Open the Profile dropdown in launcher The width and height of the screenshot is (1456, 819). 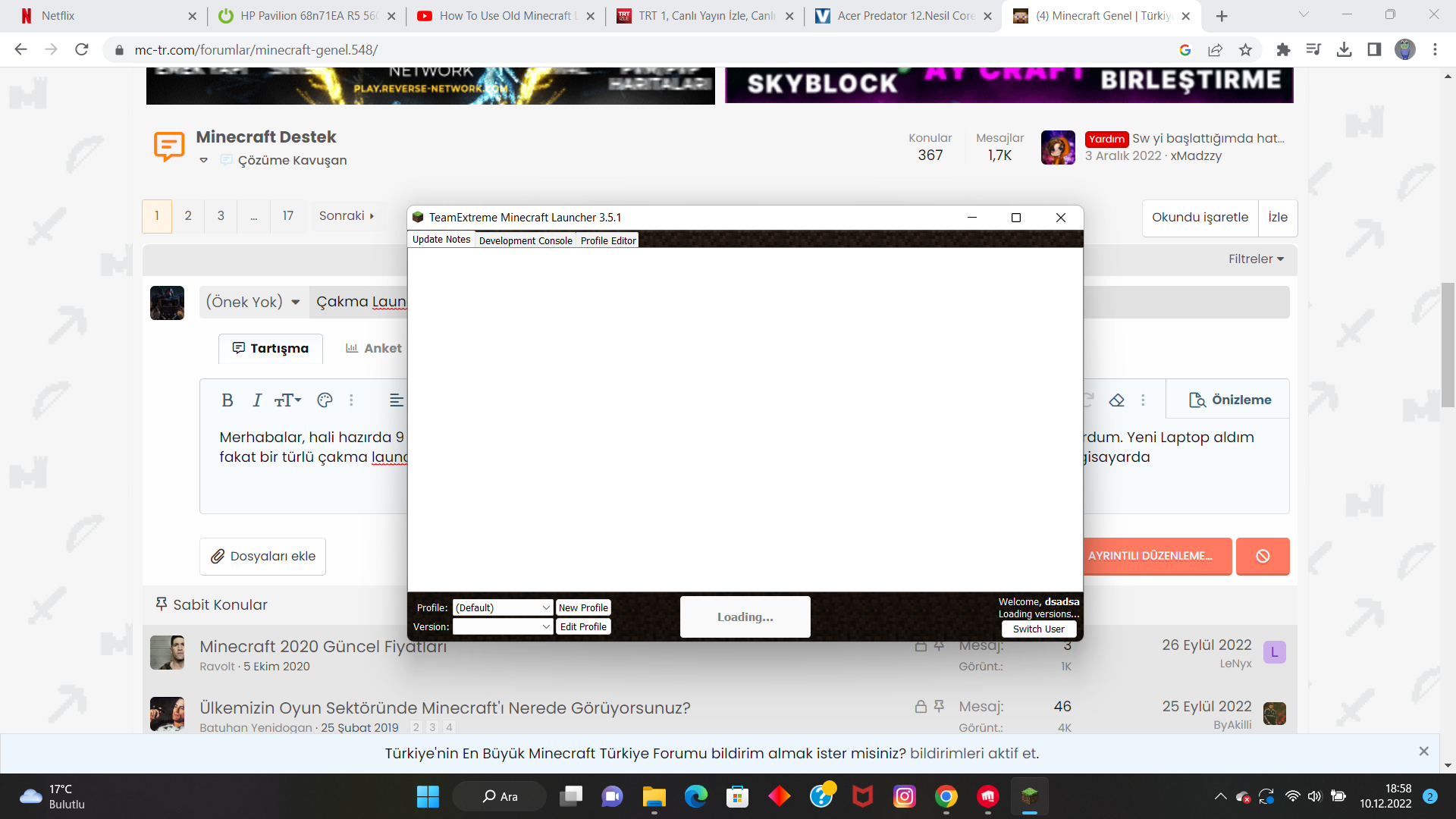pos(502,607)
